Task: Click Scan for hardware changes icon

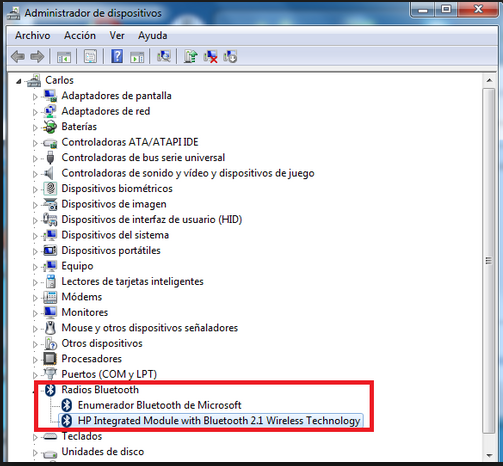Action: click(164, 56)
